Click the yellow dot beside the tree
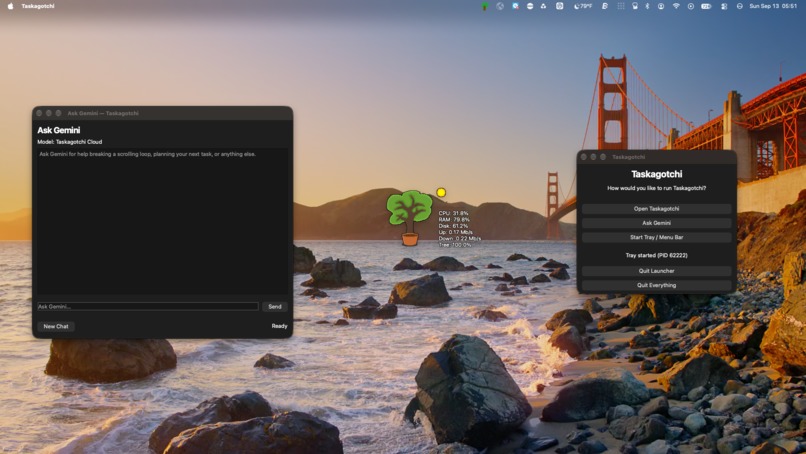806x454 pixels. tap(441, 192)
